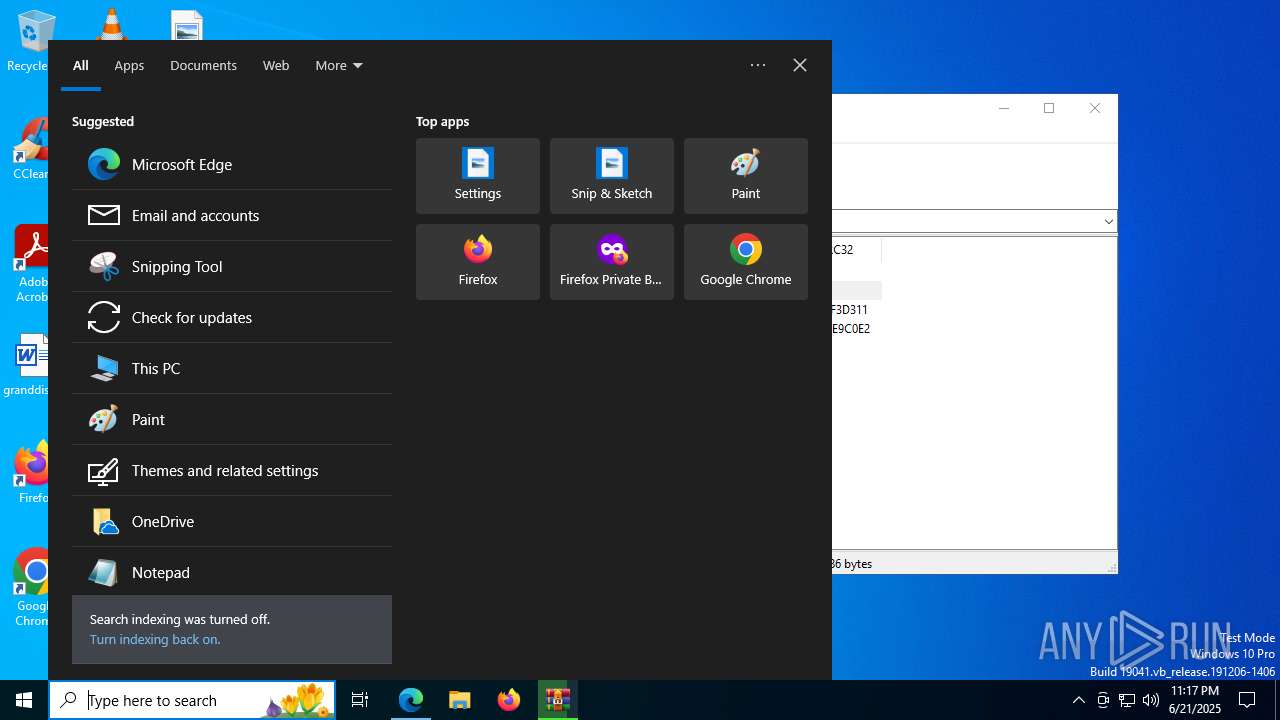This screenshot has height=720, width=1280.
Task: Open Edge from the taskbar
Action: [411, 700]
